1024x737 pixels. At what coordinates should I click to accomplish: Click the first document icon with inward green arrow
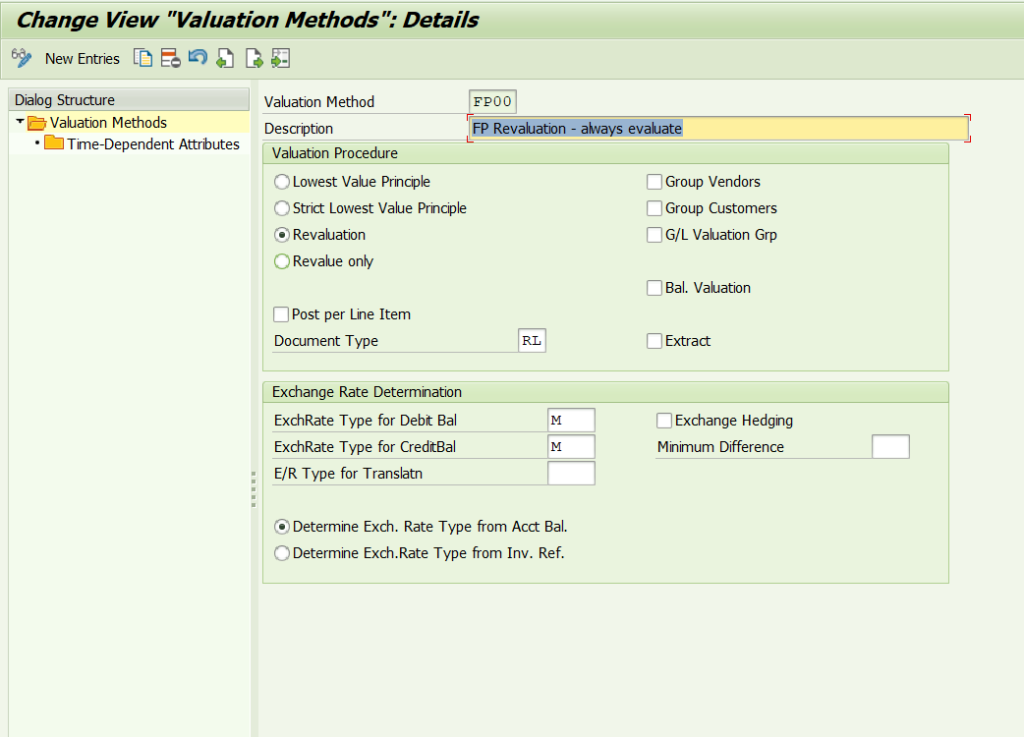225,58
